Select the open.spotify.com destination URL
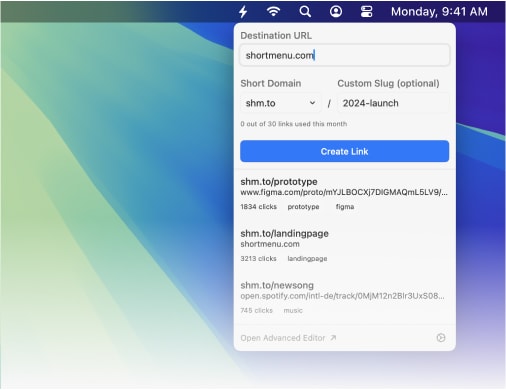This screenshot has height=390, width=506. (342, 296)
